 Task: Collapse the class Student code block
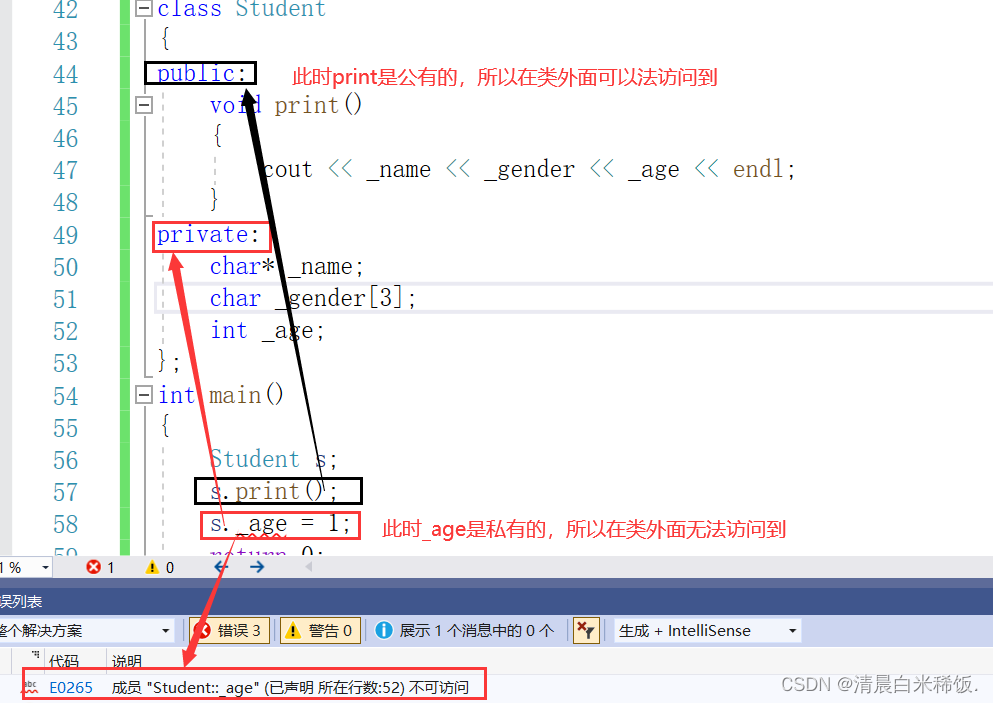(144, 8)
